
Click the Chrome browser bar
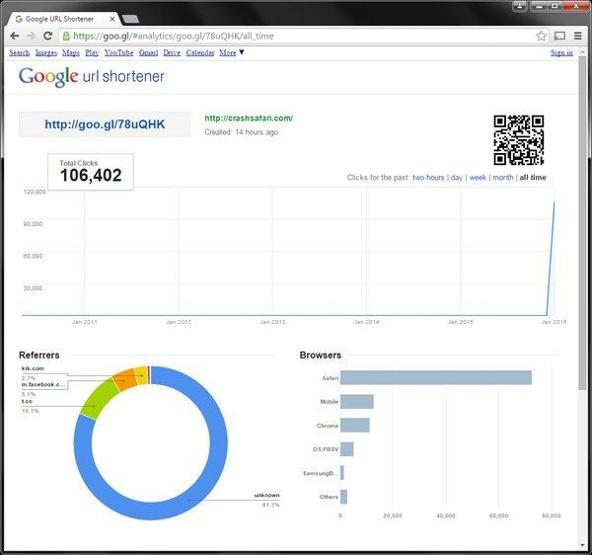[355, 425]
